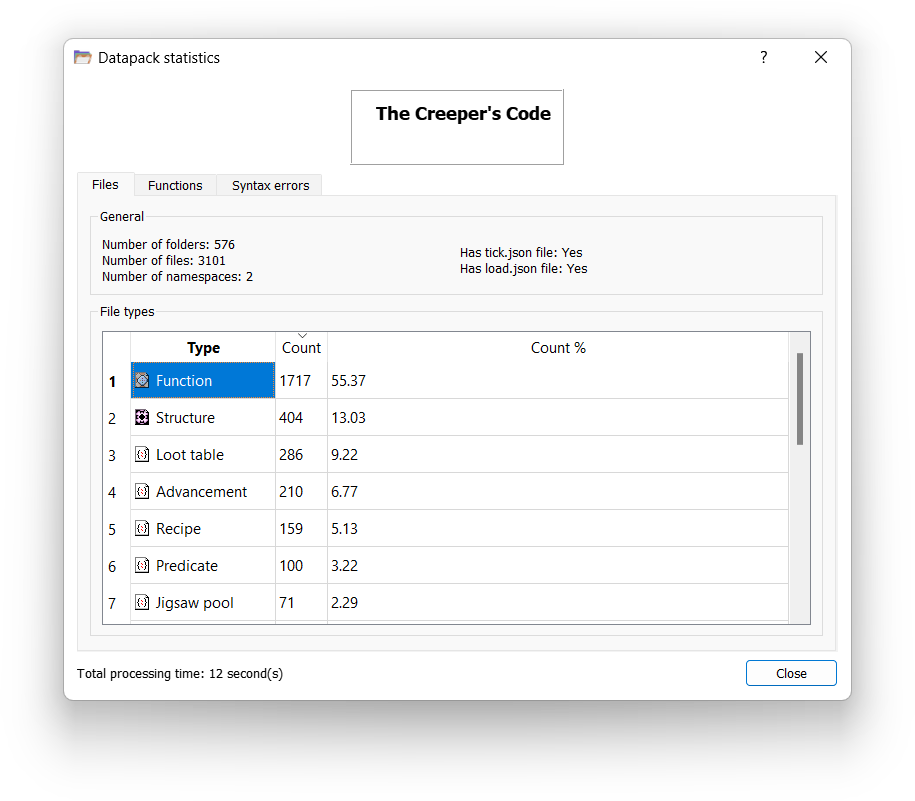Select the Advancement type cell
Image resolution: width=915 pixels, height=801 pixels.
(203, 491)
